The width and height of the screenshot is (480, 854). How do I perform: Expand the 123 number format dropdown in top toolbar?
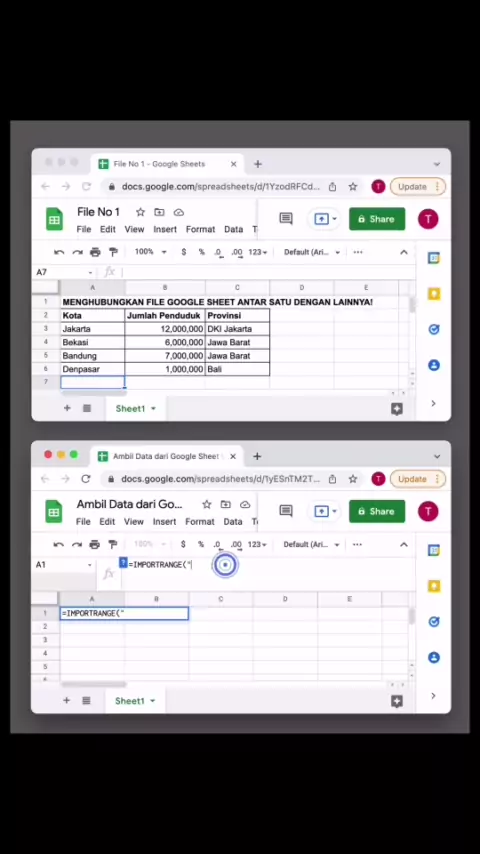(258, 252)
